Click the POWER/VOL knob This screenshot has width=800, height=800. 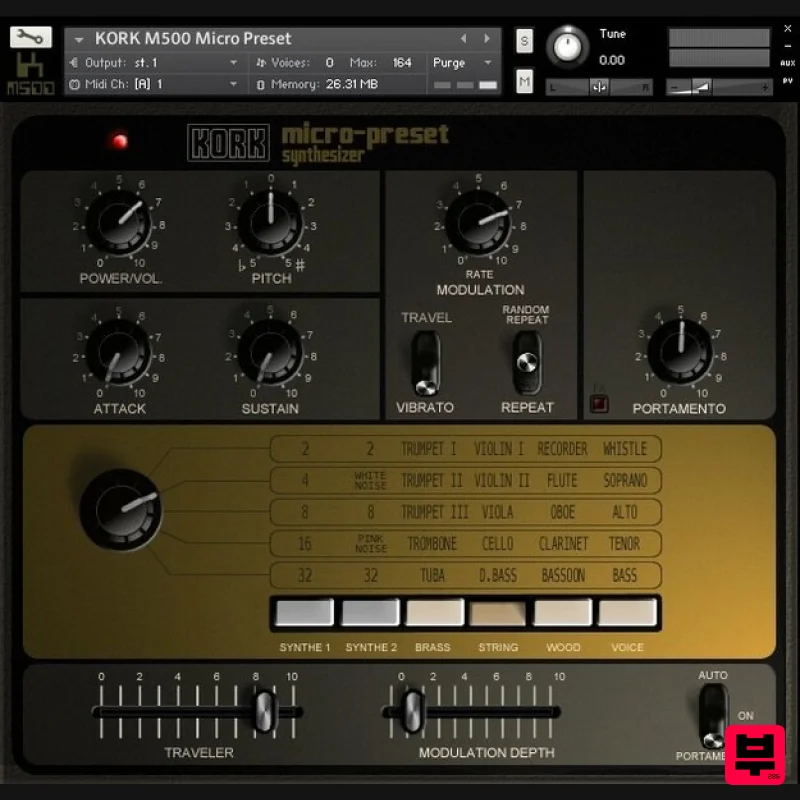click(119, 223)
